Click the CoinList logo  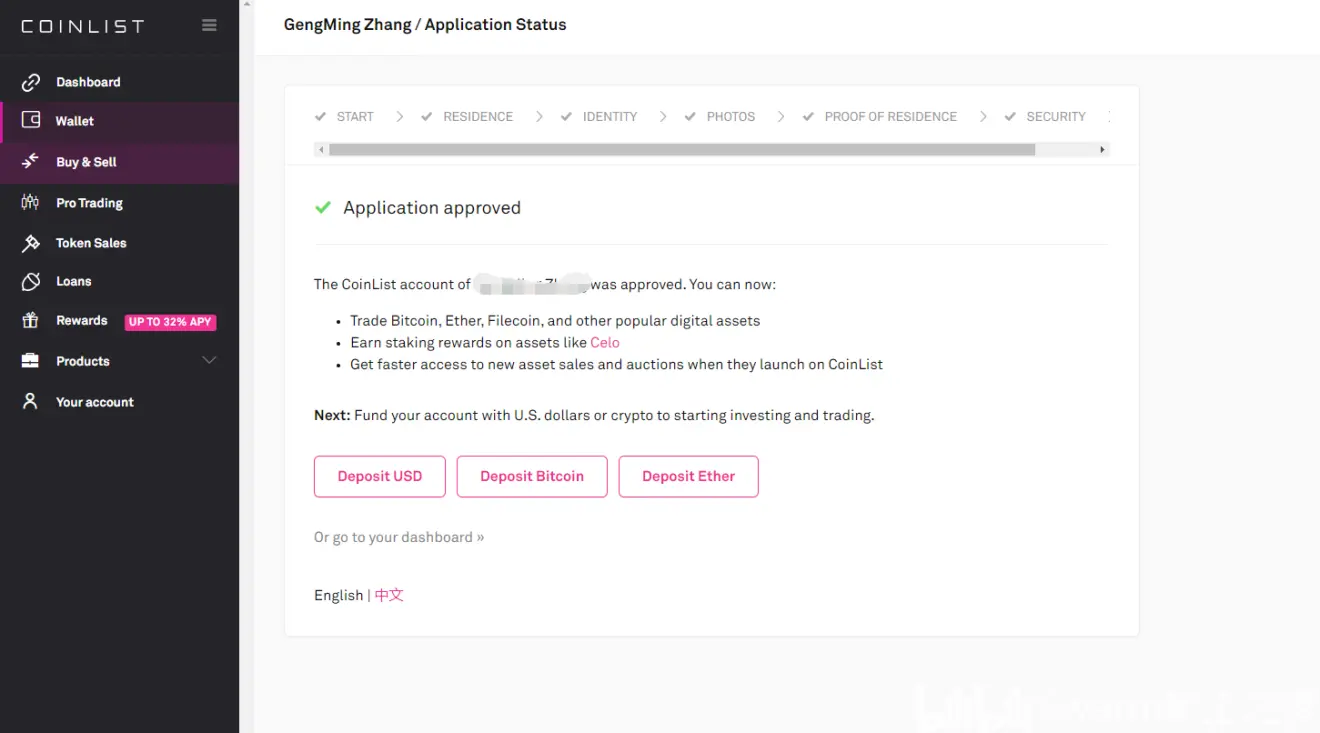point(83,26)
